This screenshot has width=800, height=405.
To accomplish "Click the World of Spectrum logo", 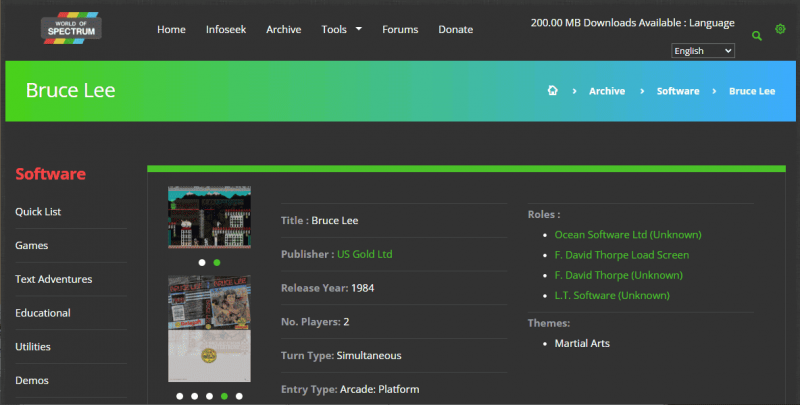I will [71, 29].
